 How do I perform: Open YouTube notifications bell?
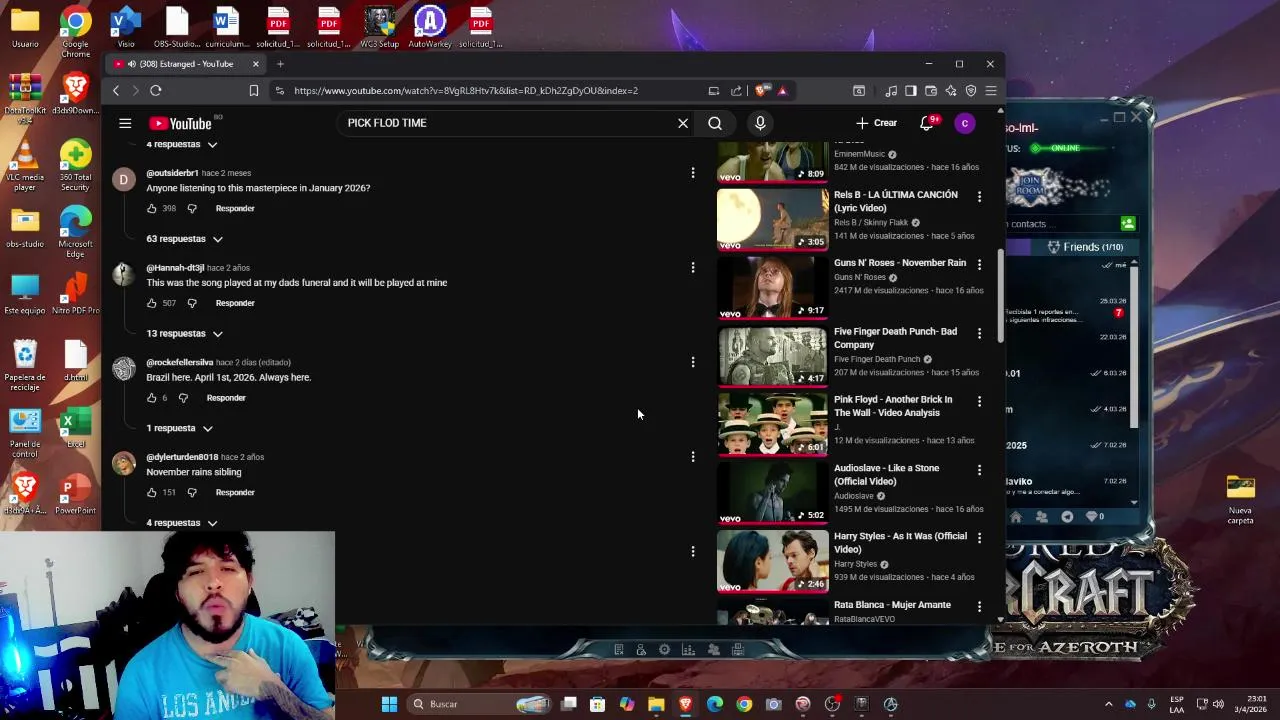927,122
